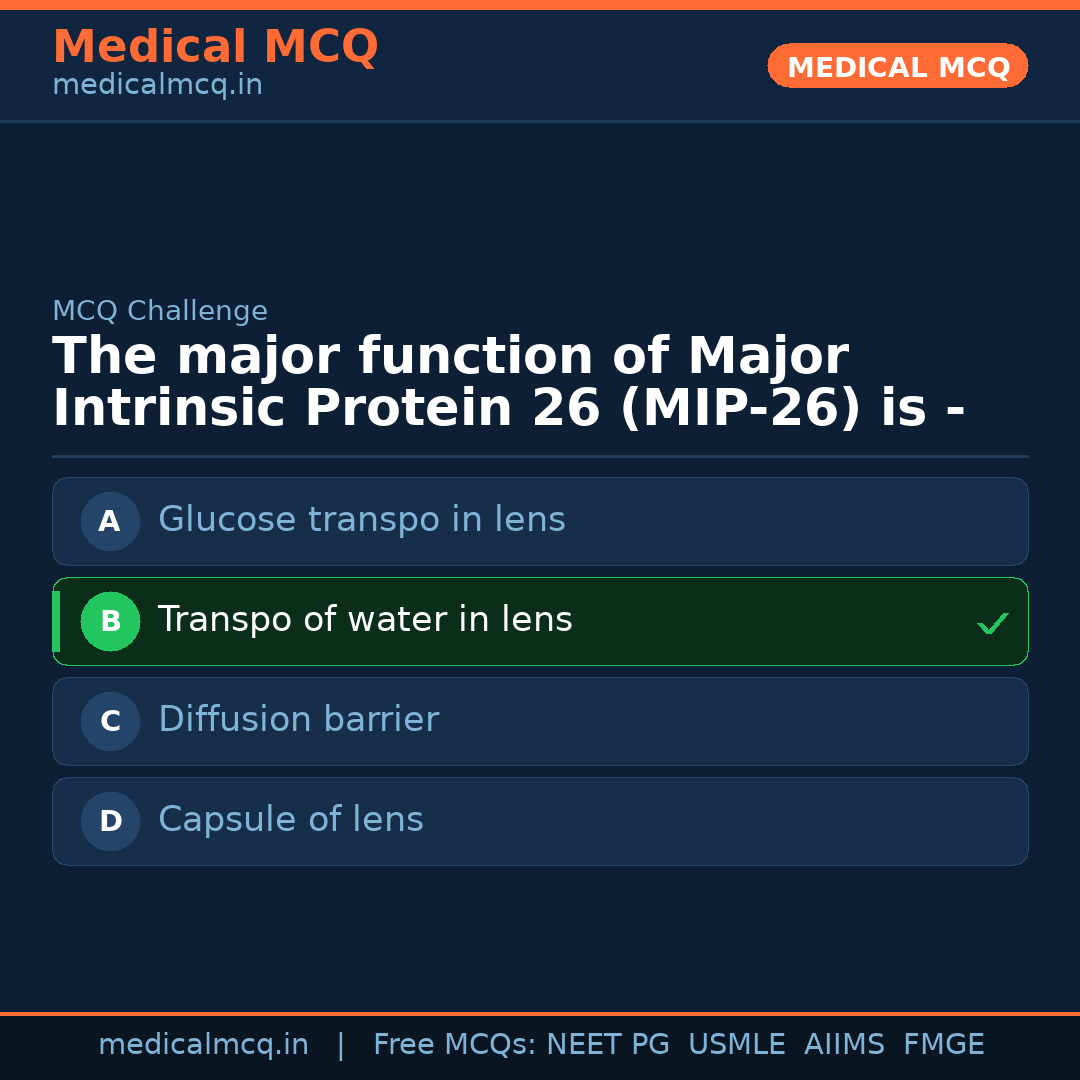Select the option A letter circle
The width and height of the screenshot is (1080, 1080).
[x=110, y=521]
